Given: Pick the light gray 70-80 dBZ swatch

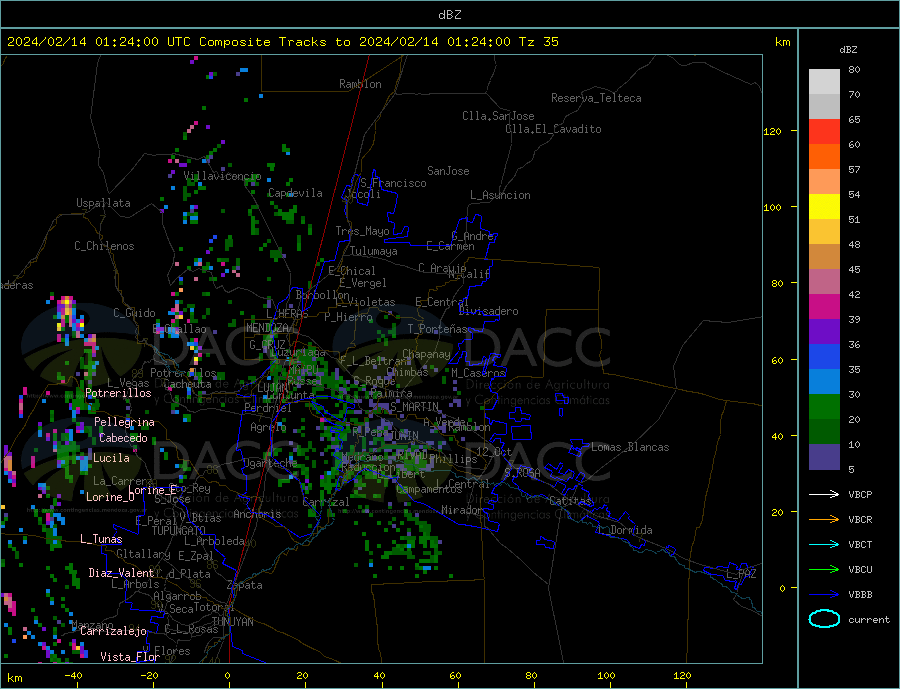Looking at the screenshot, I should [824, 82].
